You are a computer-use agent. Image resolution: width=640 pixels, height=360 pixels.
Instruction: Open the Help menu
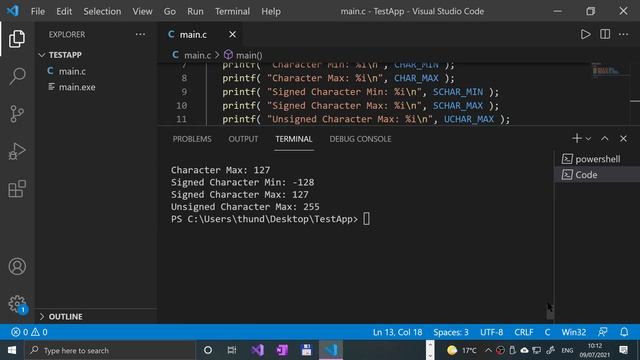tap(271, 11)
